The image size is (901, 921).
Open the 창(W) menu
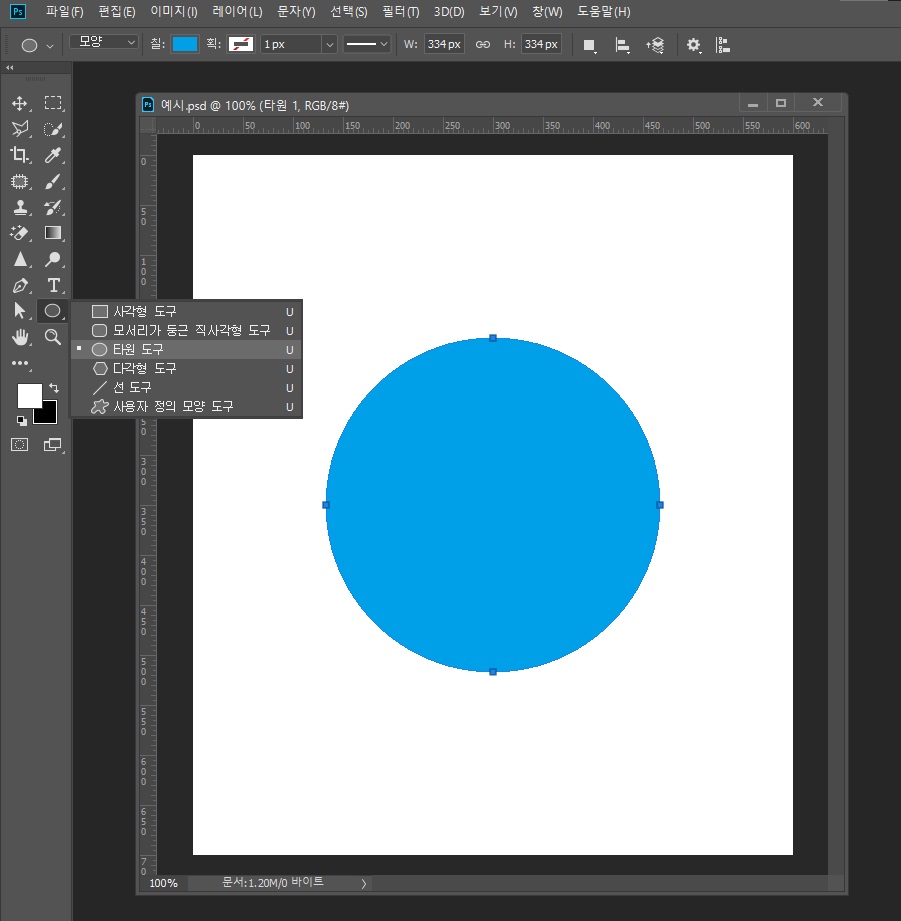coord(547,12)
